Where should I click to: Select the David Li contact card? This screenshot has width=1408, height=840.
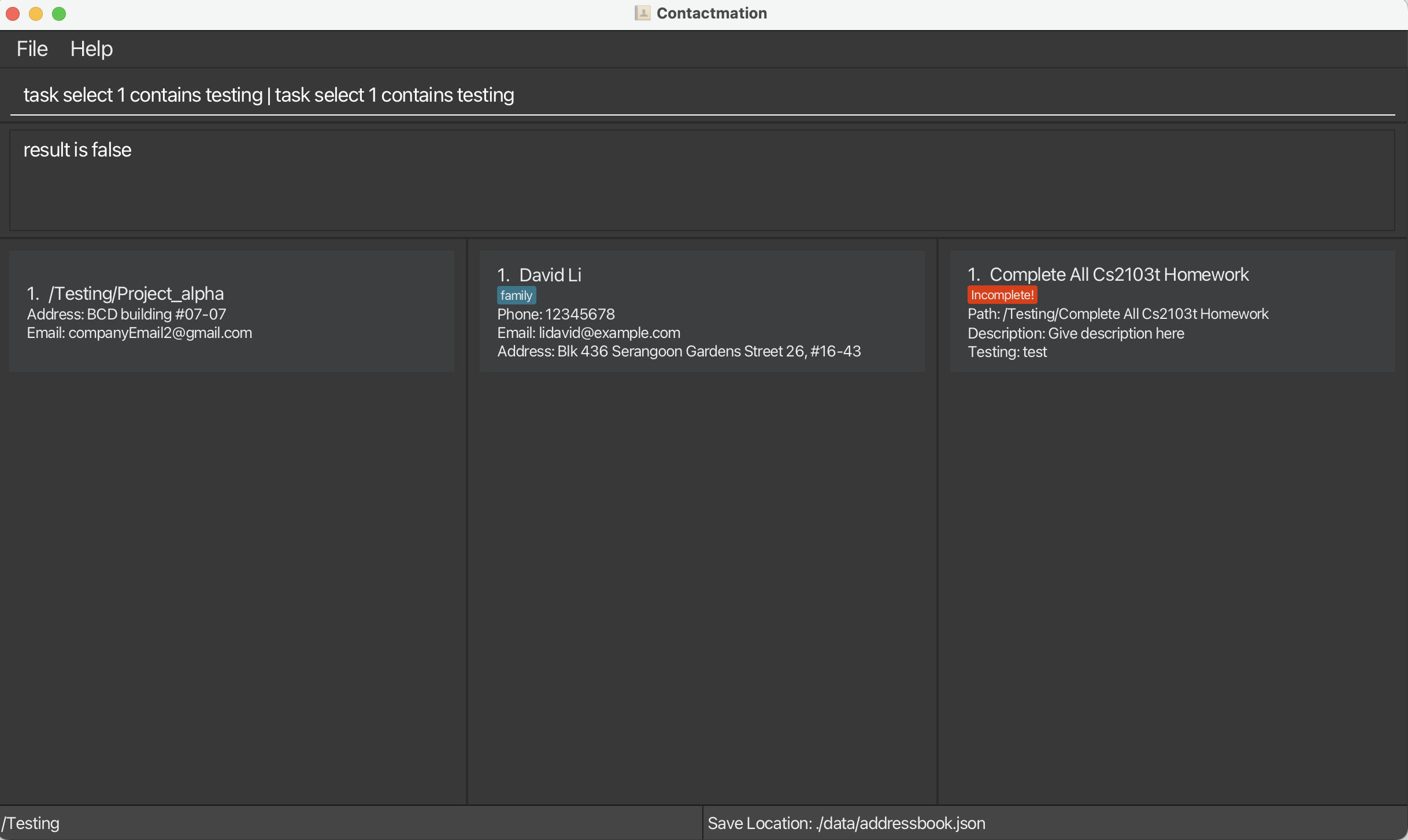[x=702, y=311]
